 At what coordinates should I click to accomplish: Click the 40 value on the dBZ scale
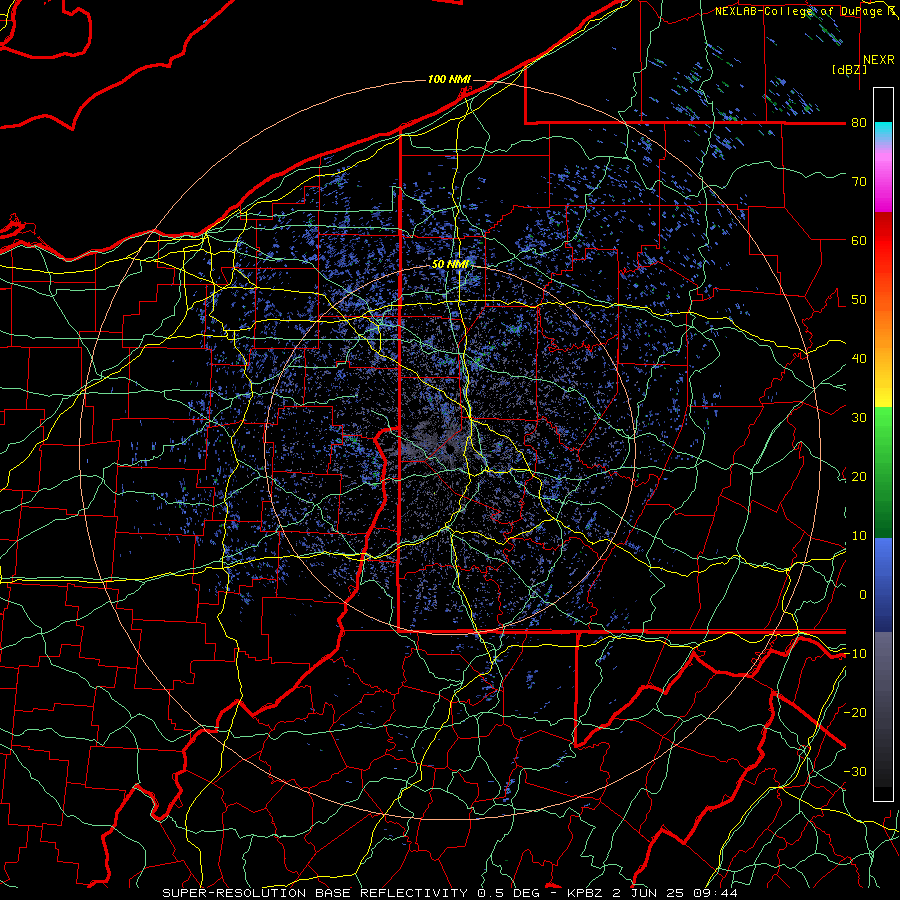click(859, 359)
